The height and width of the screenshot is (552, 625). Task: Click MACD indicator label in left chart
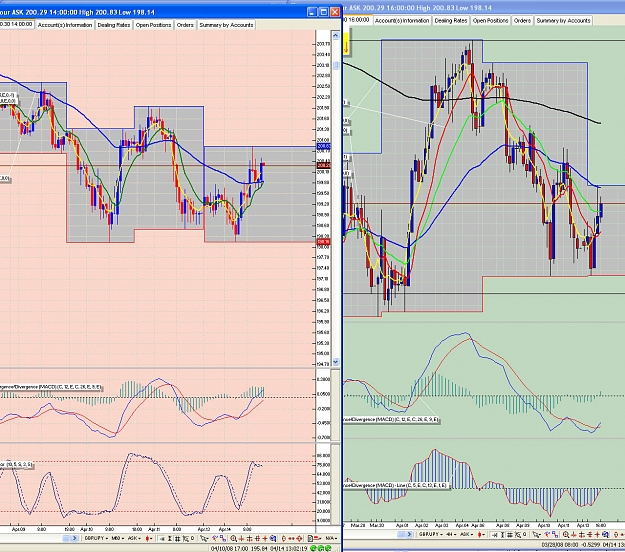tap(51, 387)
